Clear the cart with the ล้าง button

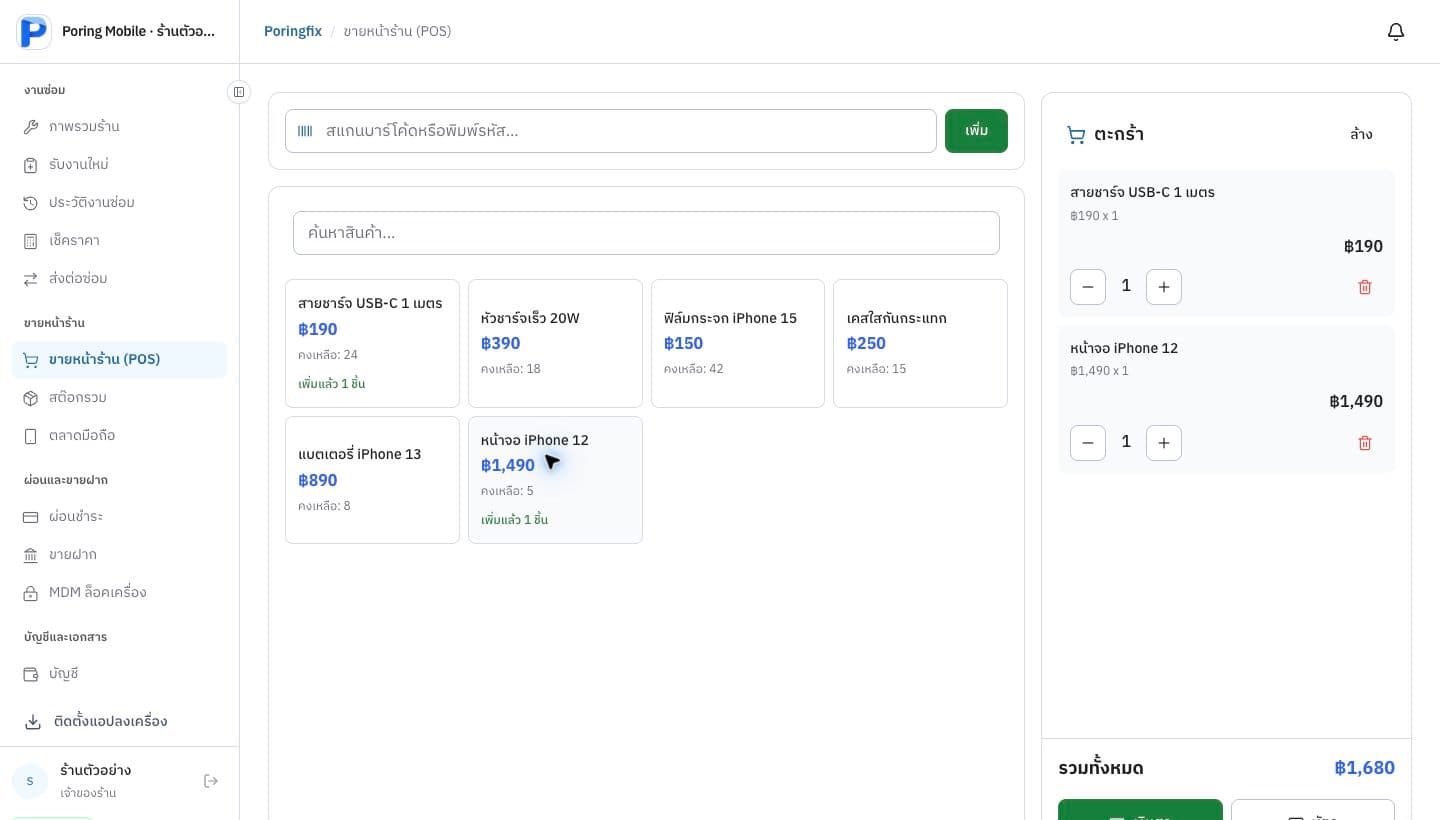click(1361, 134)
